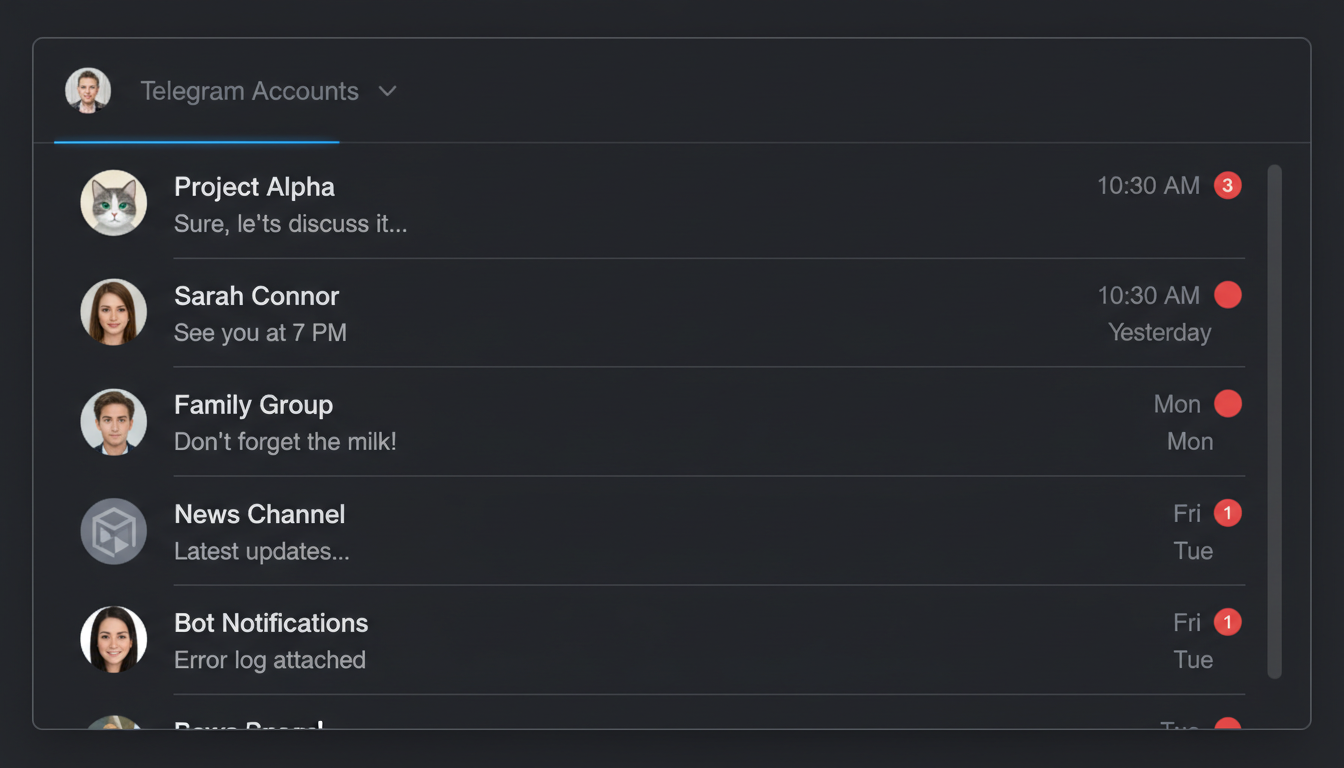The height and width of the screenshot is (768, 1344).
Task: Select the "Don't forget the milk!" message preview
Action: click(285, 442)
